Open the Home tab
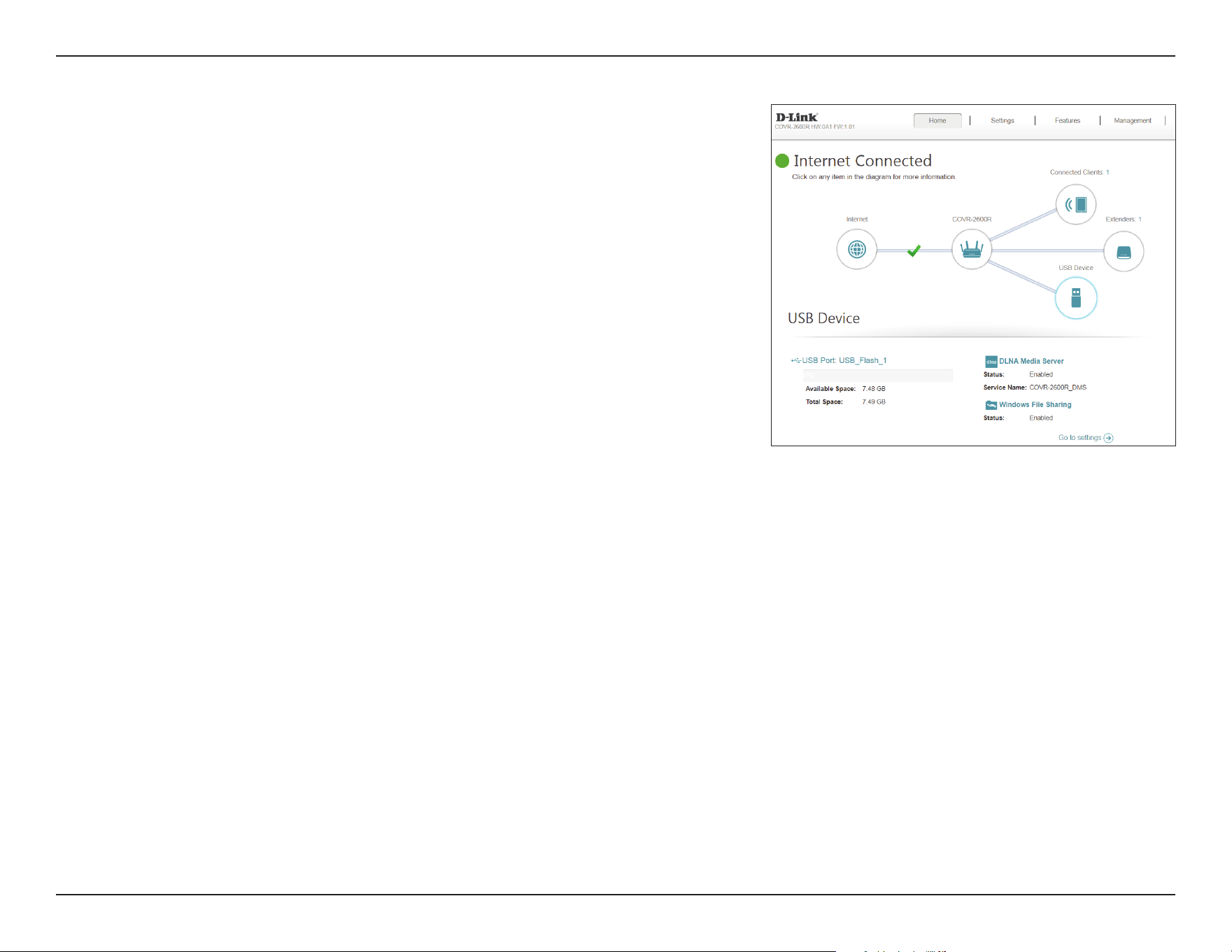Image resolution: width=1232 pixels, height=952 pixels. click(937, 120)
